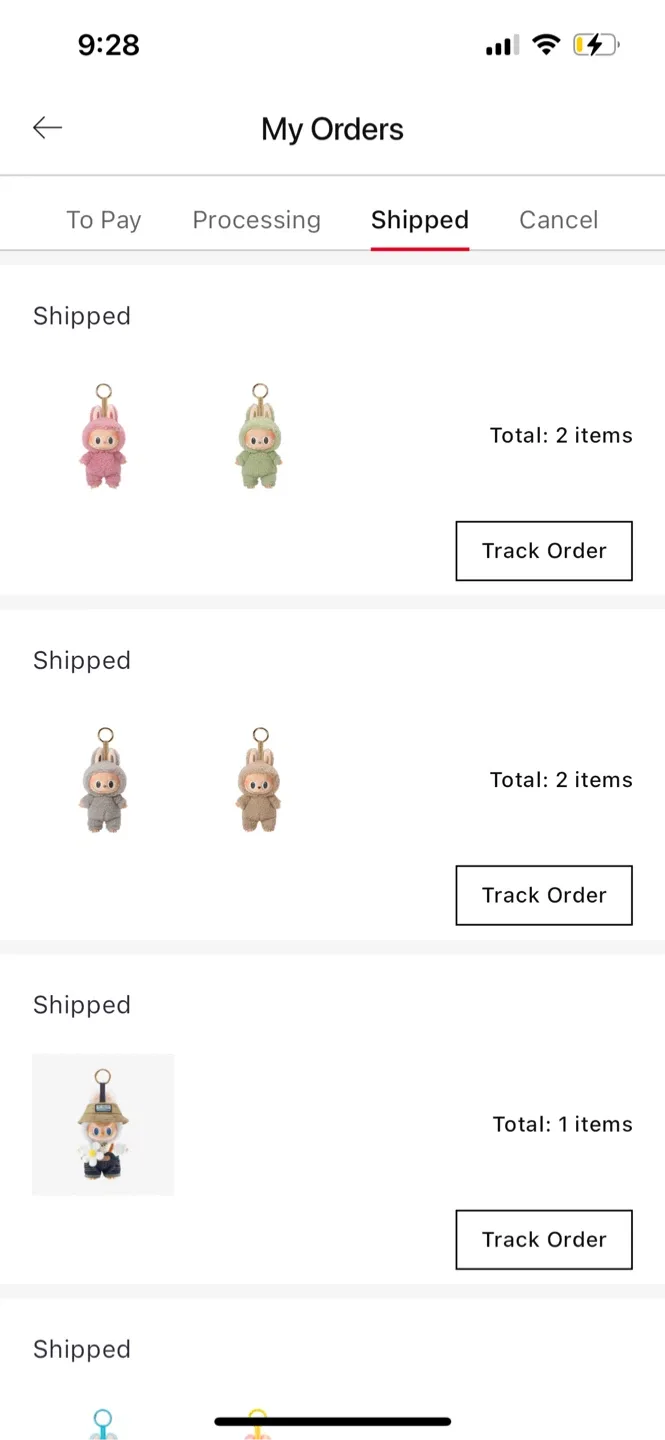Track the pink and green keychain order
This screenshot has width=665, height=1440.
tap(544, 551)
